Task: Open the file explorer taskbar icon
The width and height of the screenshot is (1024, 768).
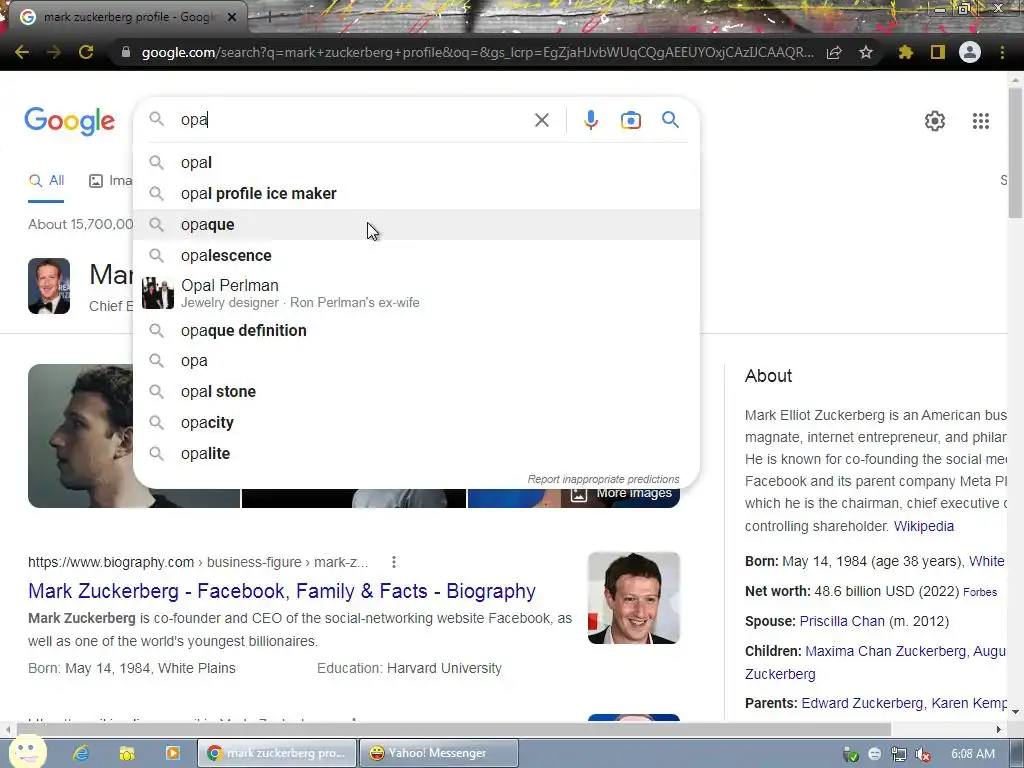Action: click(x=127, y=753)
